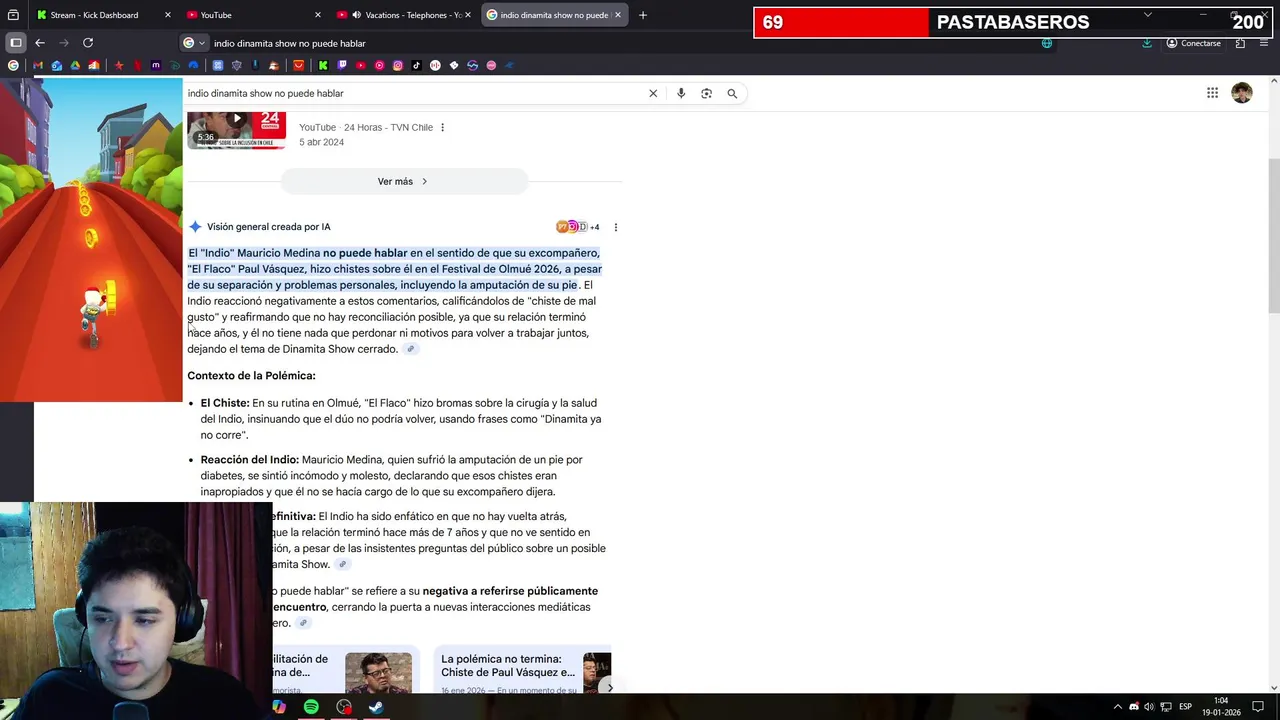Open the search engine selector dropdown
The image size is (1280, 720).
click(194, 43)
